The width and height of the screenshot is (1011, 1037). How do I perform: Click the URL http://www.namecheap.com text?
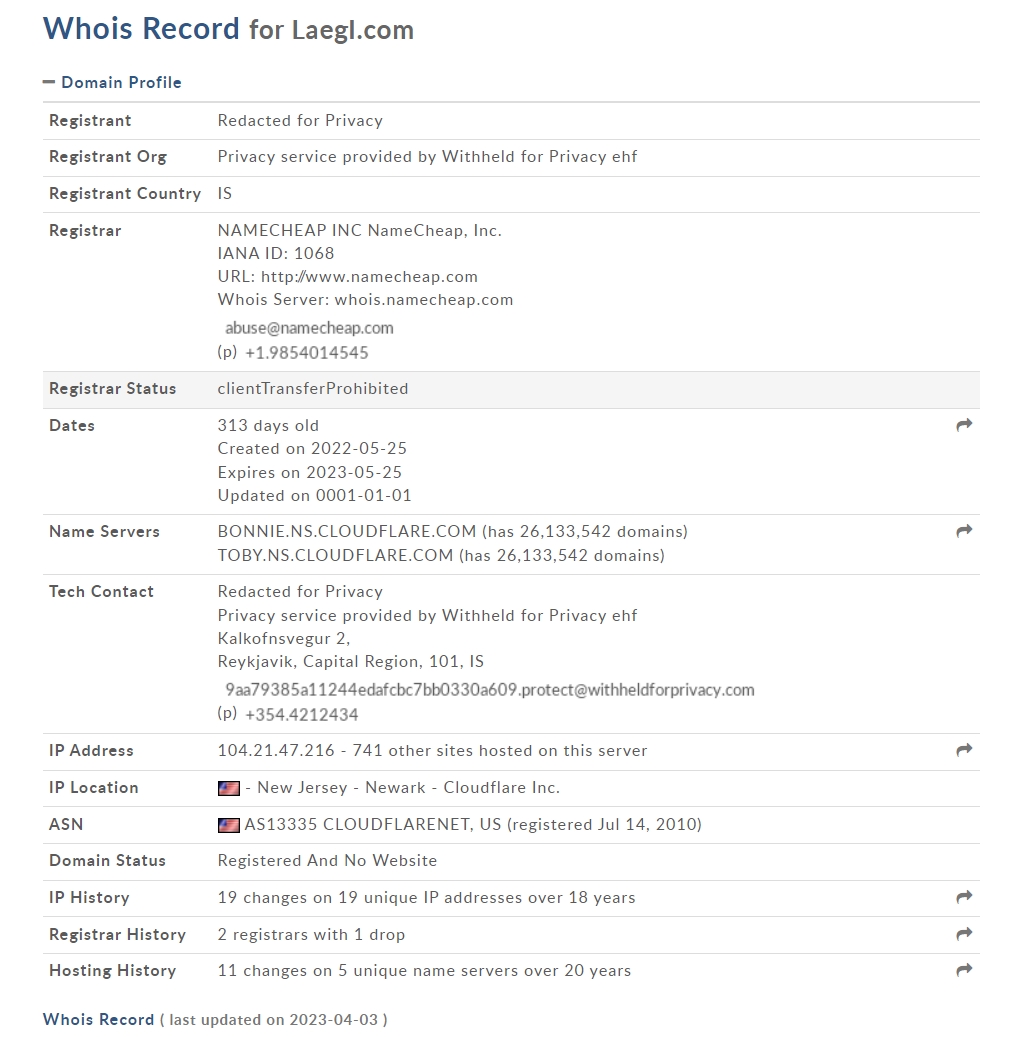click(348, 276)
